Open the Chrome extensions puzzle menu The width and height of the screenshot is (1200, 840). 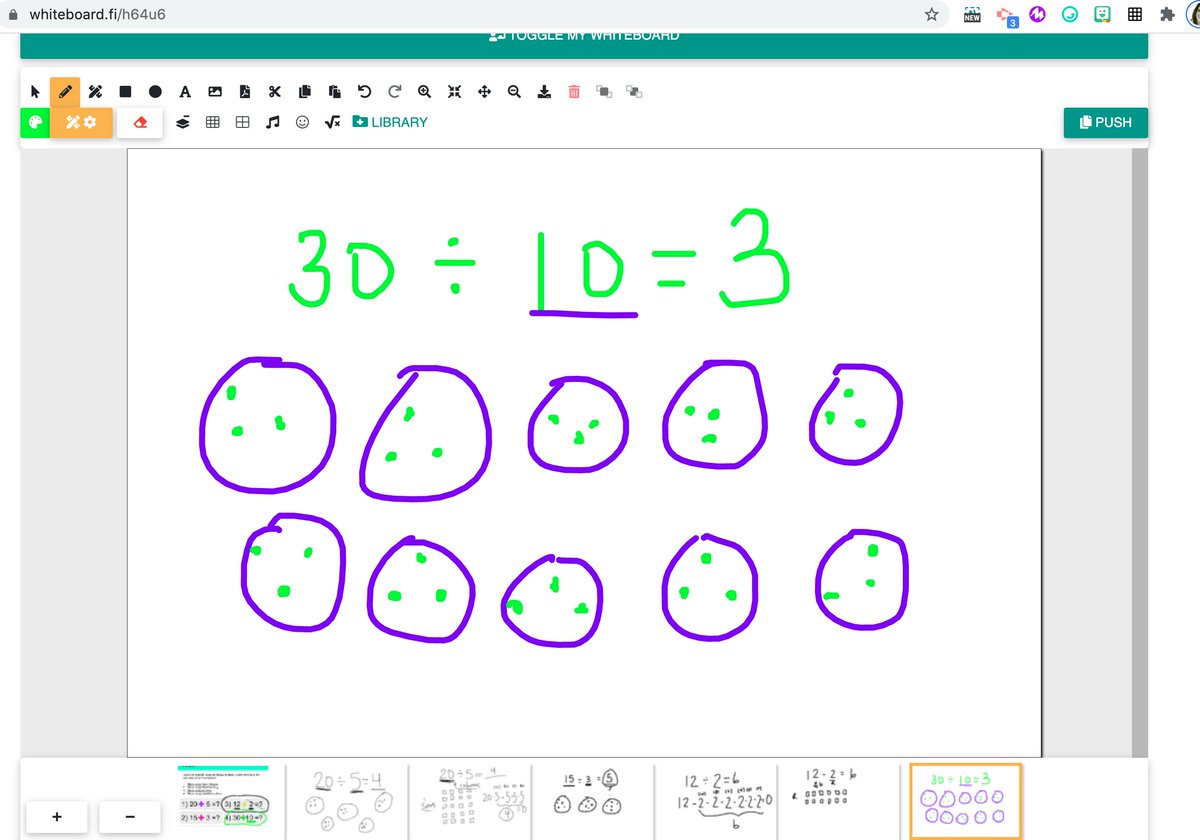tap(1166, 14)
